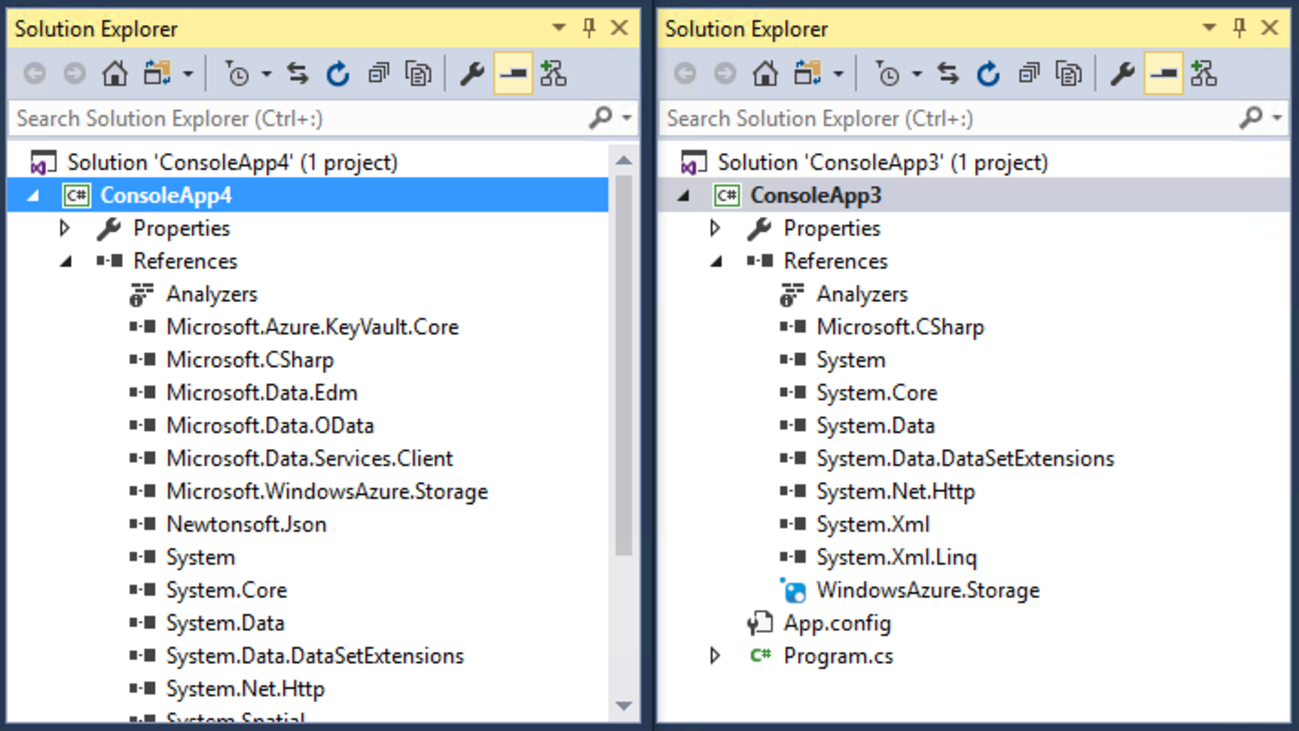1299x731 pixels.
Task: Click Pending Changes Filter clock icon in ConsoleApp4 panel
Action: [237, 73]
